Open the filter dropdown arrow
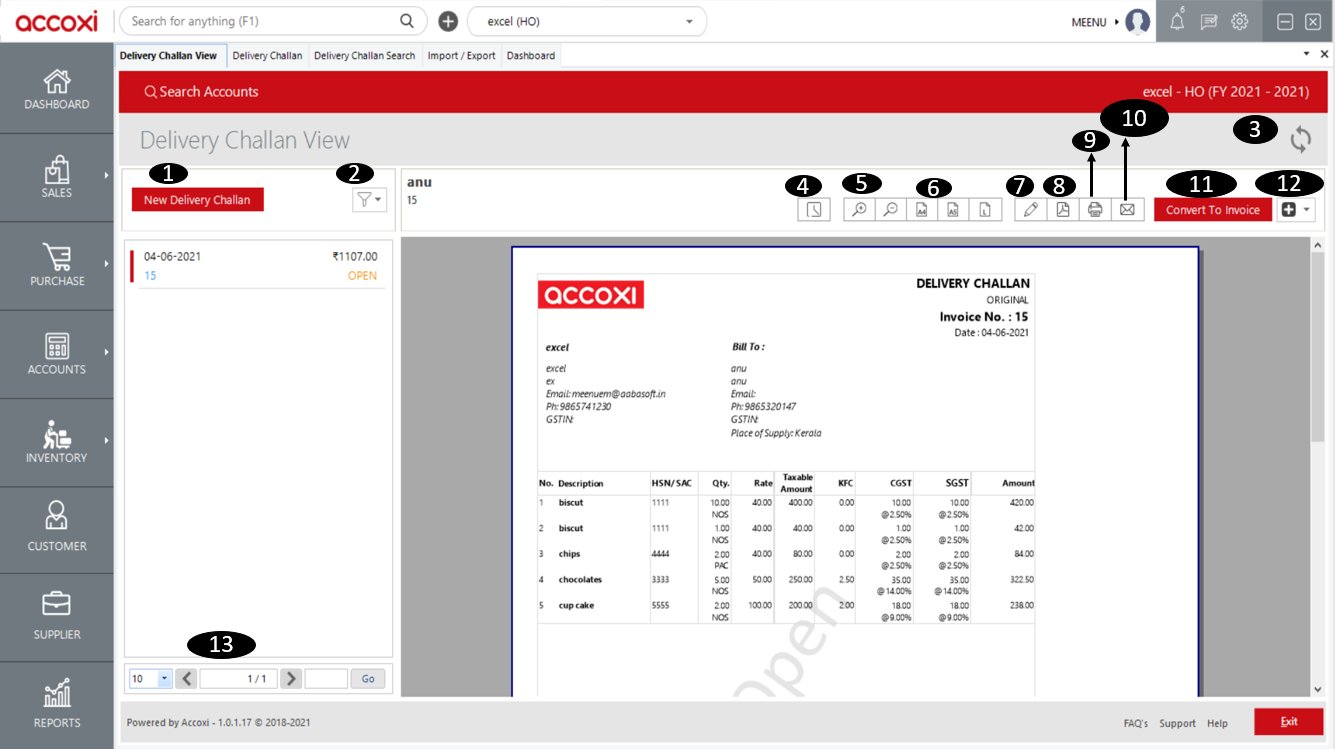The image size is (1335, 749). click(377, 199)
